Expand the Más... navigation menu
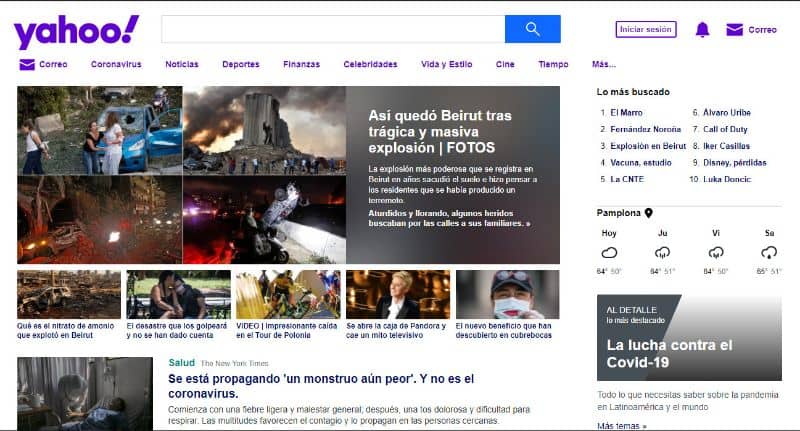Screen dimensions: 800x431 [x=604, y=64]
